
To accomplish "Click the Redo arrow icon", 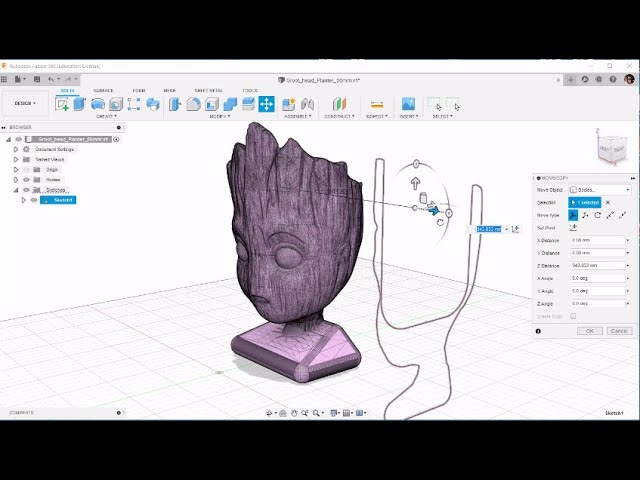I will pyautogui.click(x=69, y=79).
